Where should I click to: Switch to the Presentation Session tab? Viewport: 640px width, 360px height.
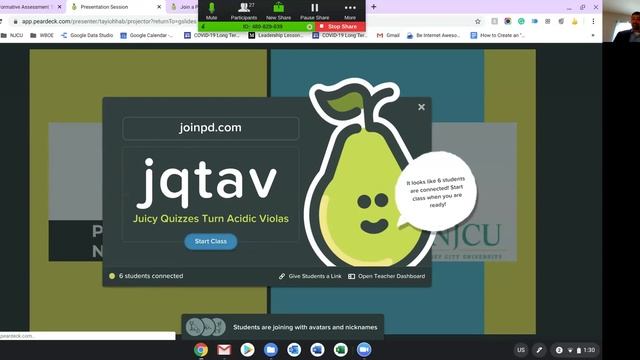[116, 7]
